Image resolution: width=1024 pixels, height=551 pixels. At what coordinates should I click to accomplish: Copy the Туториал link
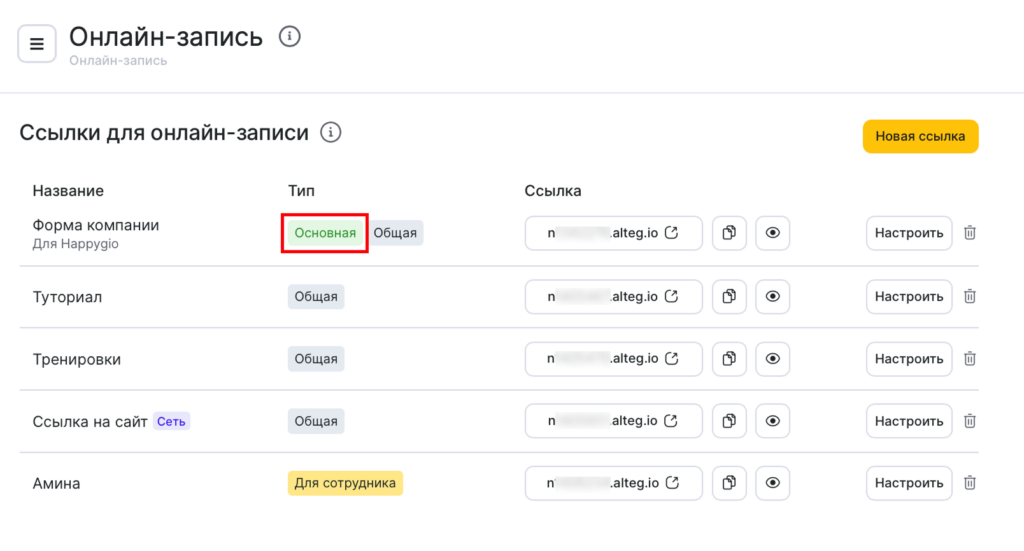click(x=729, y=296)
